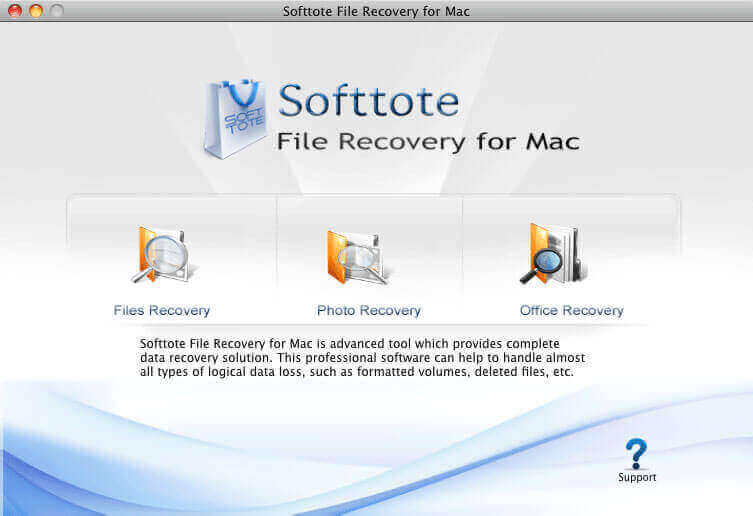Open Files Recovery via its folder-magnifier icon

[x=165, y=255]
